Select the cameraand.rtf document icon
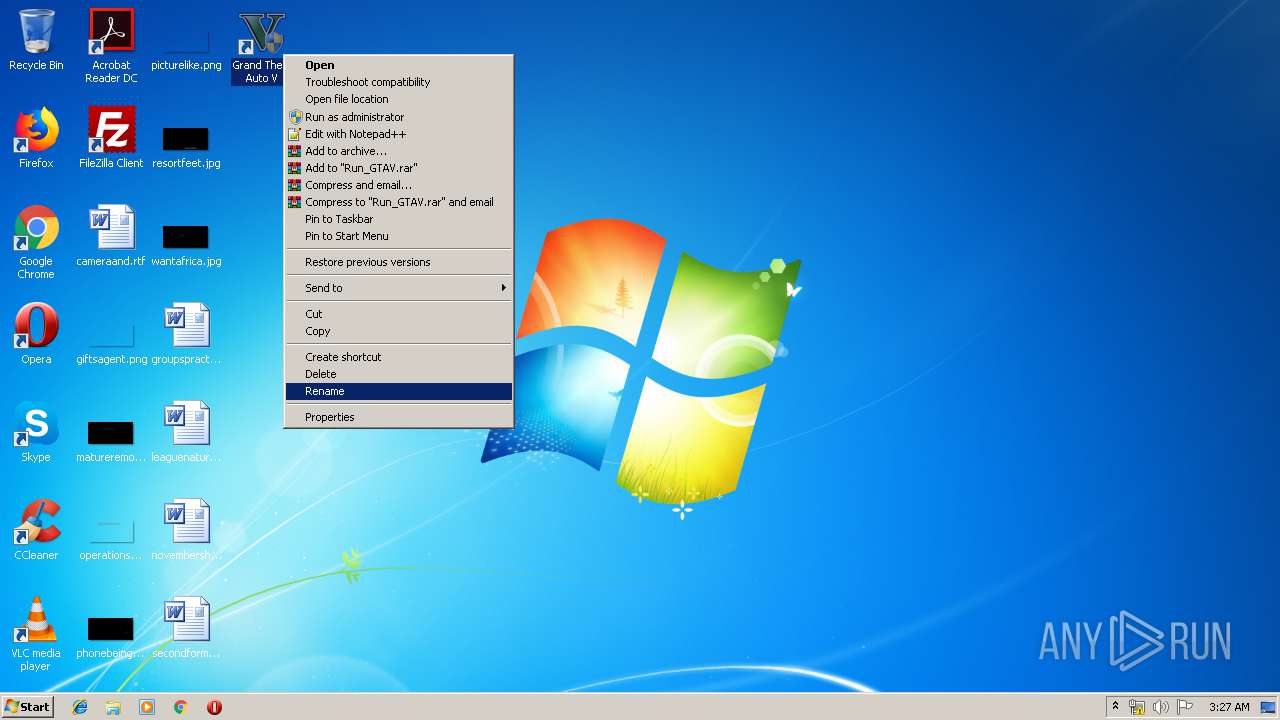 111,236
